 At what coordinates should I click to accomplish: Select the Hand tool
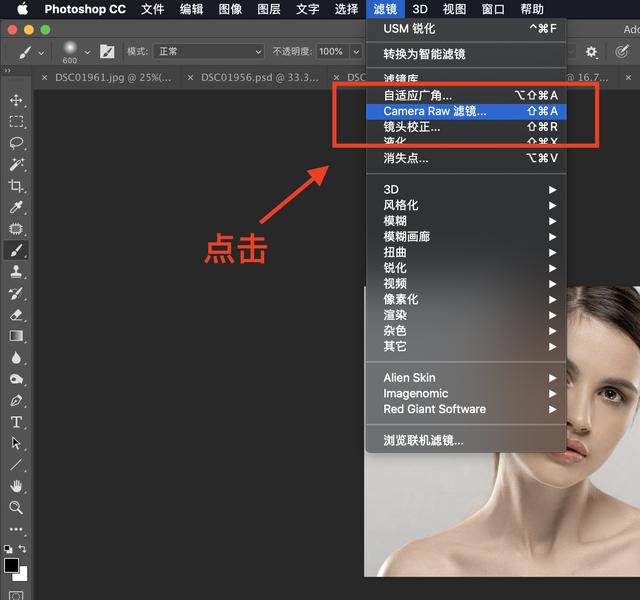(16, 486)
